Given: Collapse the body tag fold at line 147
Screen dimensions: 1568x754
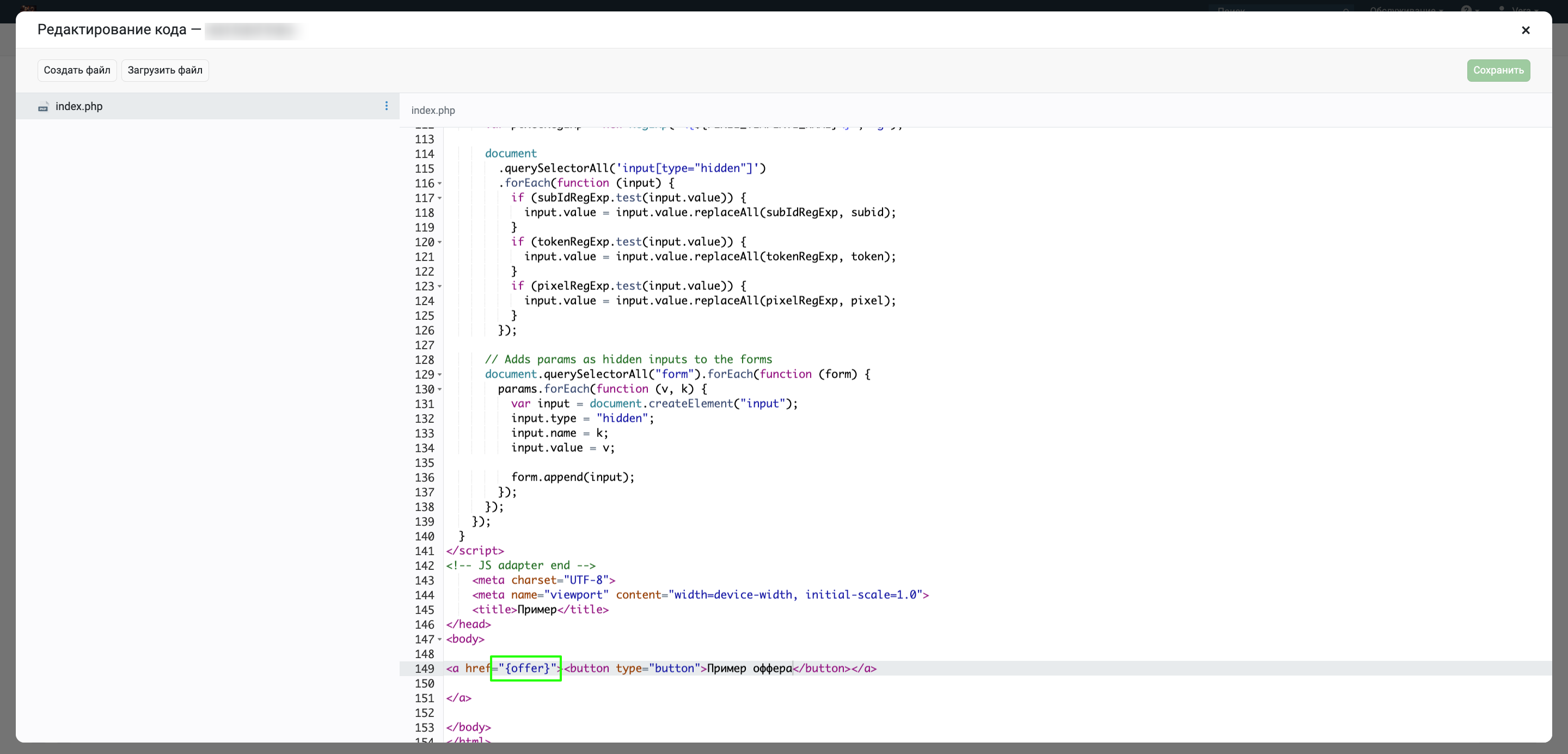Looking at the screenshot, I should (439, 640).
